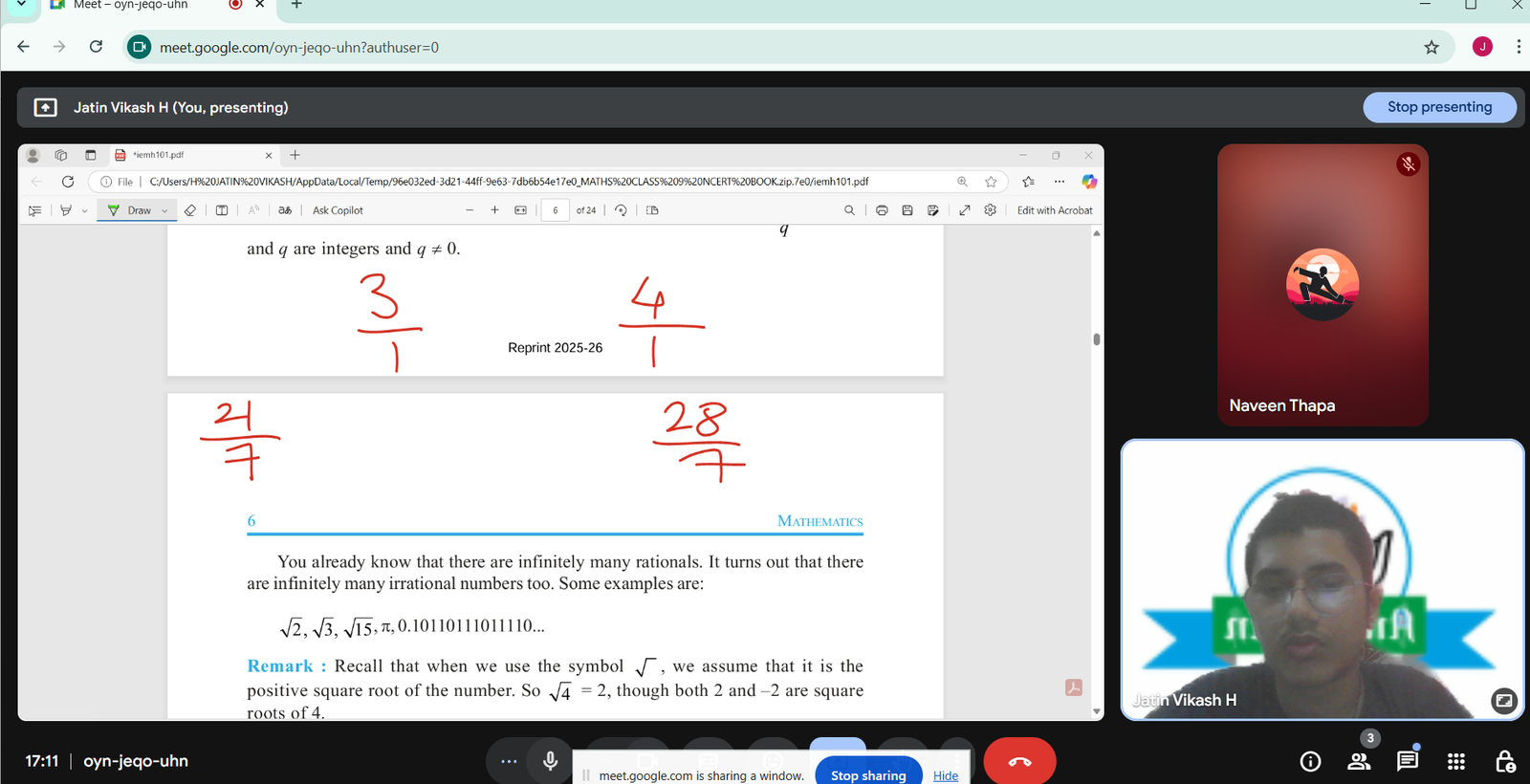This screenshot has height=784, width=1530.
Task: Open the PDF settings gear icon
Action: coord(990,210)
